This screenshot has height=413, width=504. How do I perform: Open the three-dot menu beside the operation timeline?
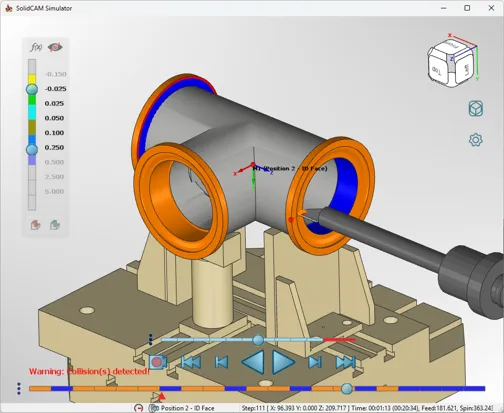tap(19, 389)
